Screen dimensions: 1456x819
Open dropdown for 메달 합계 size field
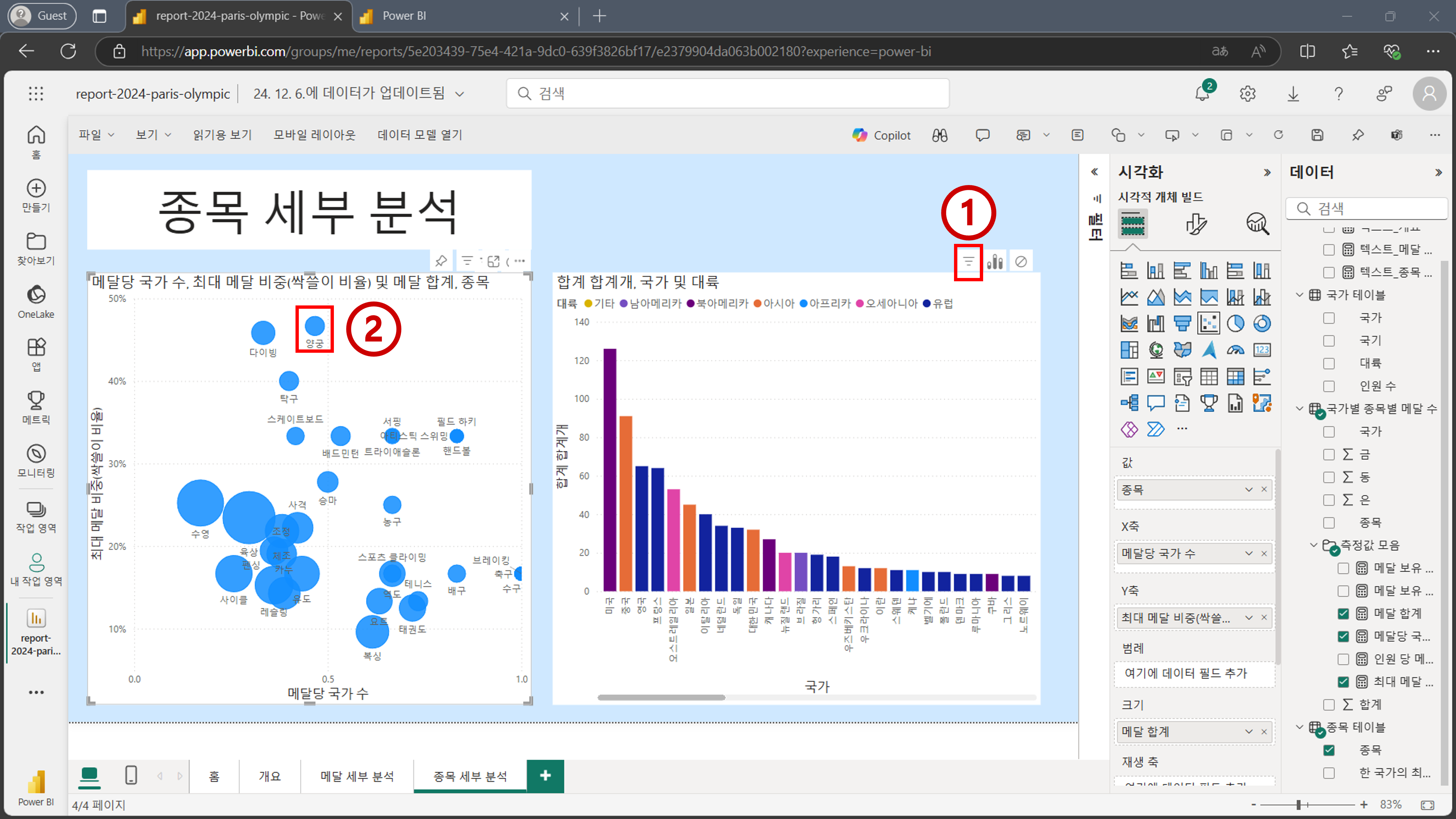coord(1249,731)
